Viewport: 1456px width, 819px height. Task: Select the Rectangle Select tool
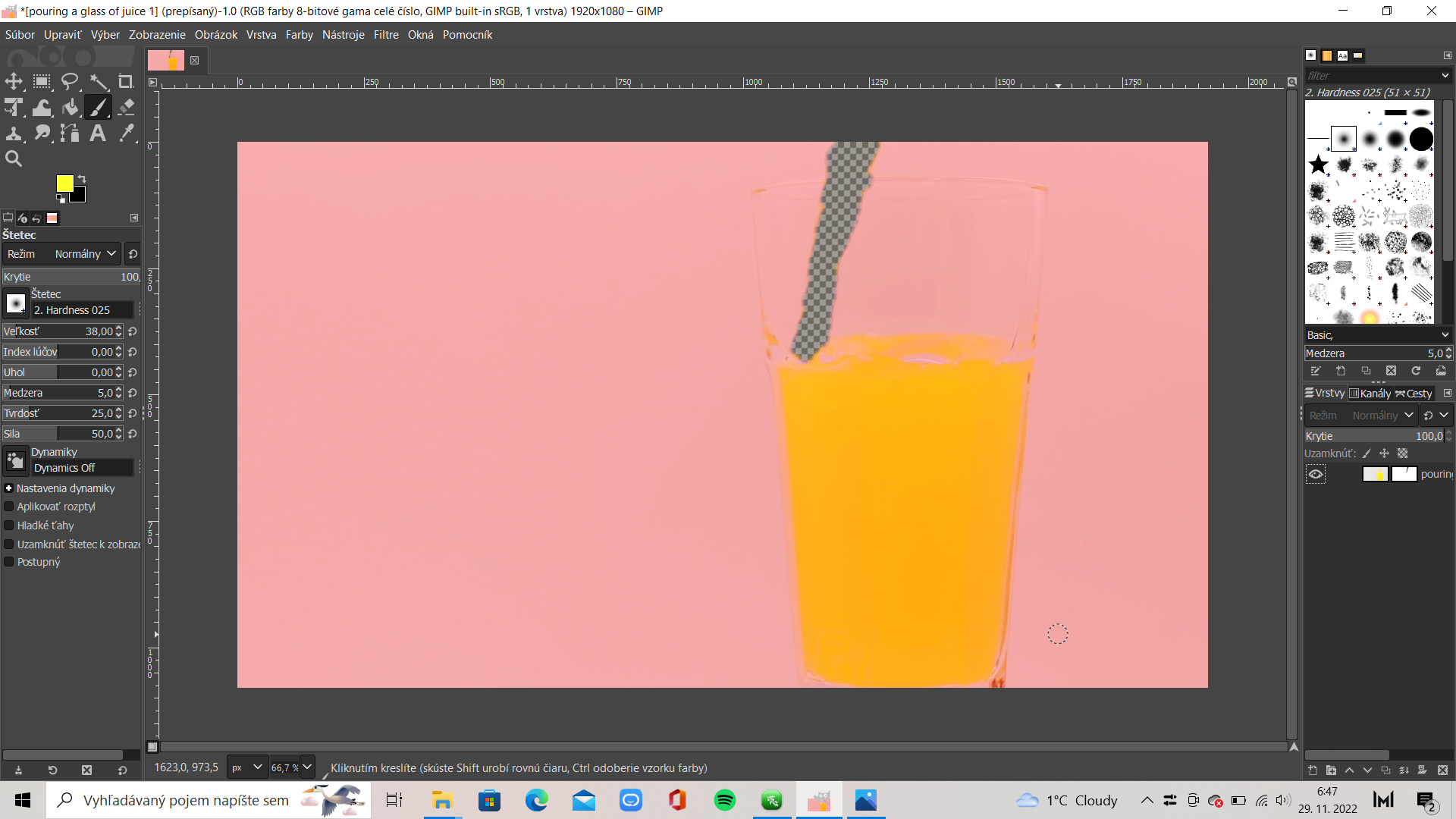tap(41, 81)
